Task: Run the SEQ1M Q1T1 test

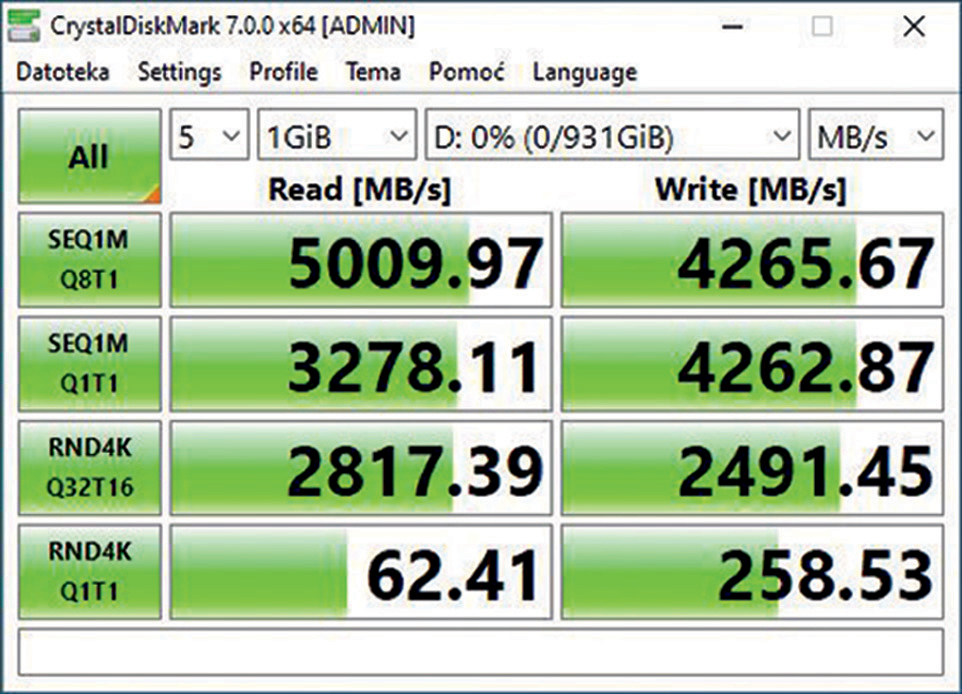Action: coord(90,364)
